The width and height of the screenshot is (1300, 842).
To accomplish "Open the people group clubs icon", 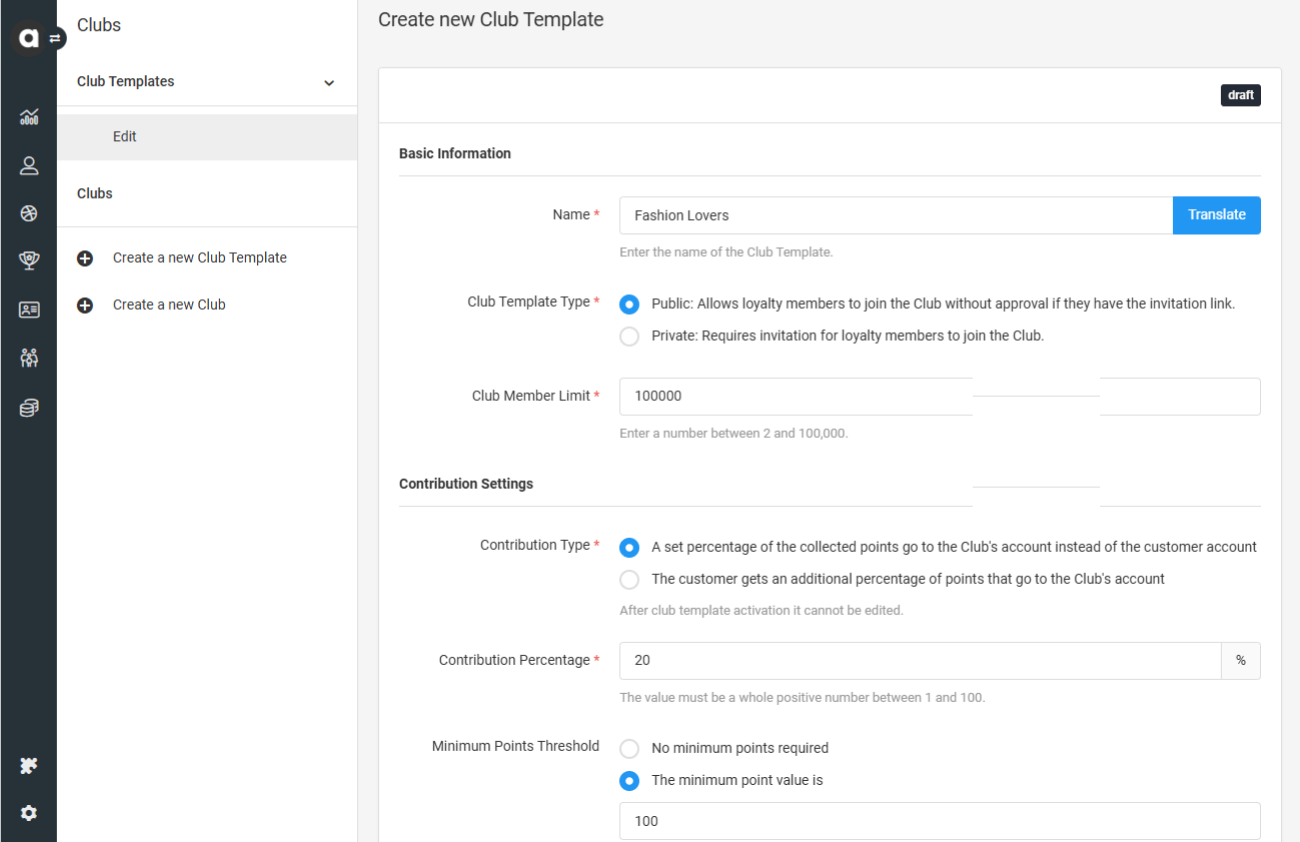I will 28,358.
